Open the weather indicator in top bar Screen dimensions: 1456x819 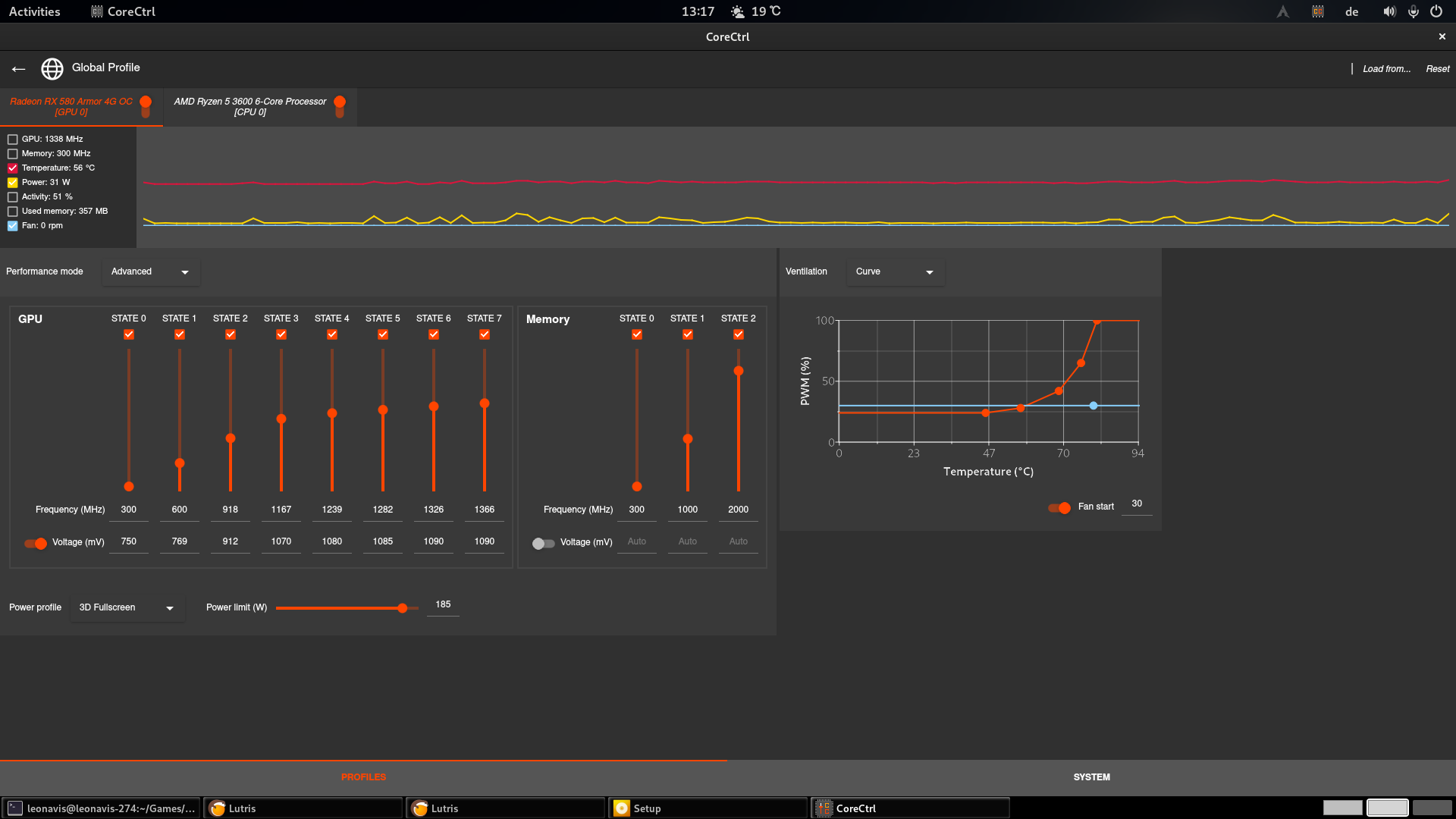pyautogui.click(x=755, y=11)
